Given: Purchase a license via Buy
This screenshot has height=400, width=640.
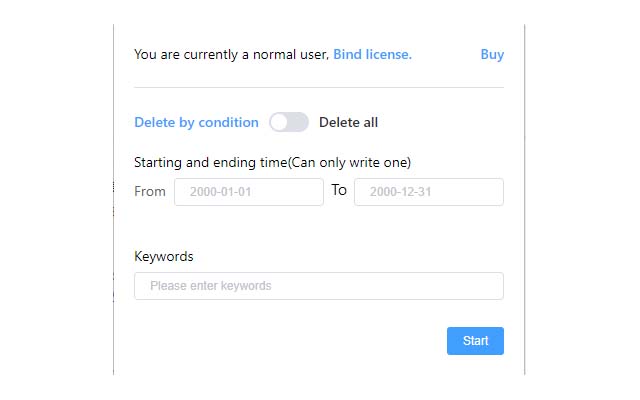Looking at the screenshot, I should [492, 54].
